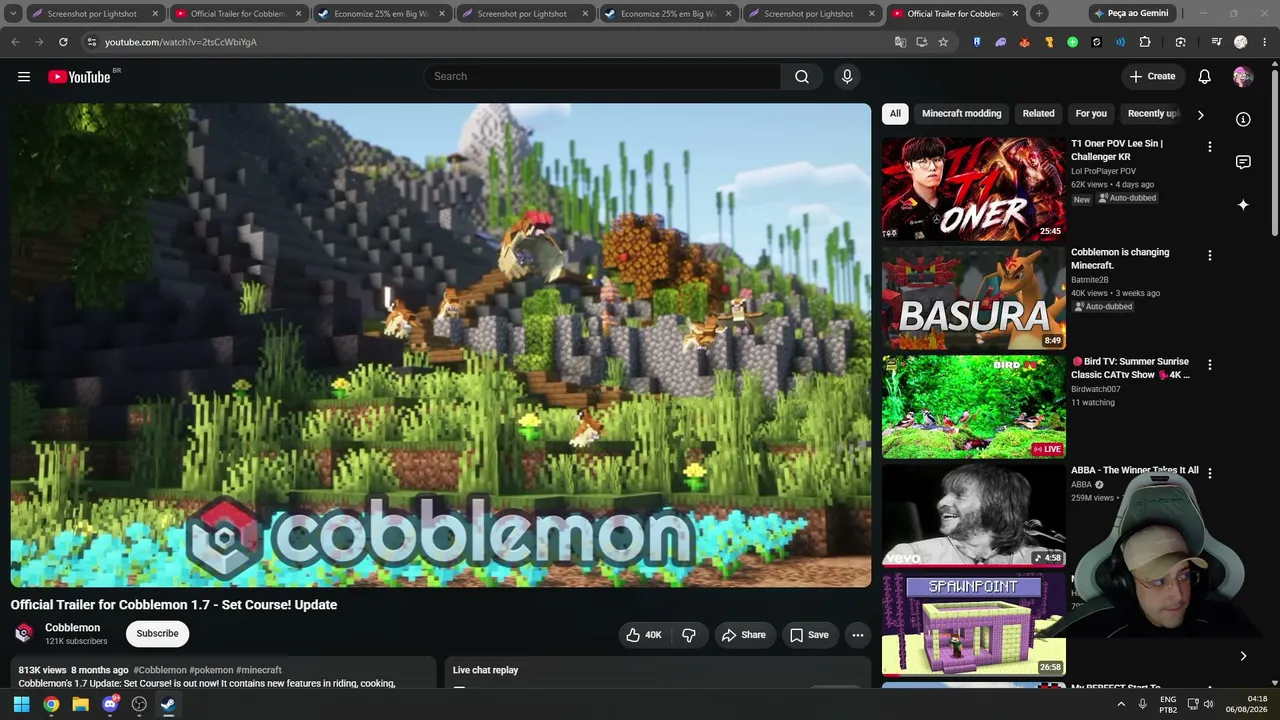Open the Cobblemon is changing Minecraft title
Screen dimensions: 1280x720
1120,259
